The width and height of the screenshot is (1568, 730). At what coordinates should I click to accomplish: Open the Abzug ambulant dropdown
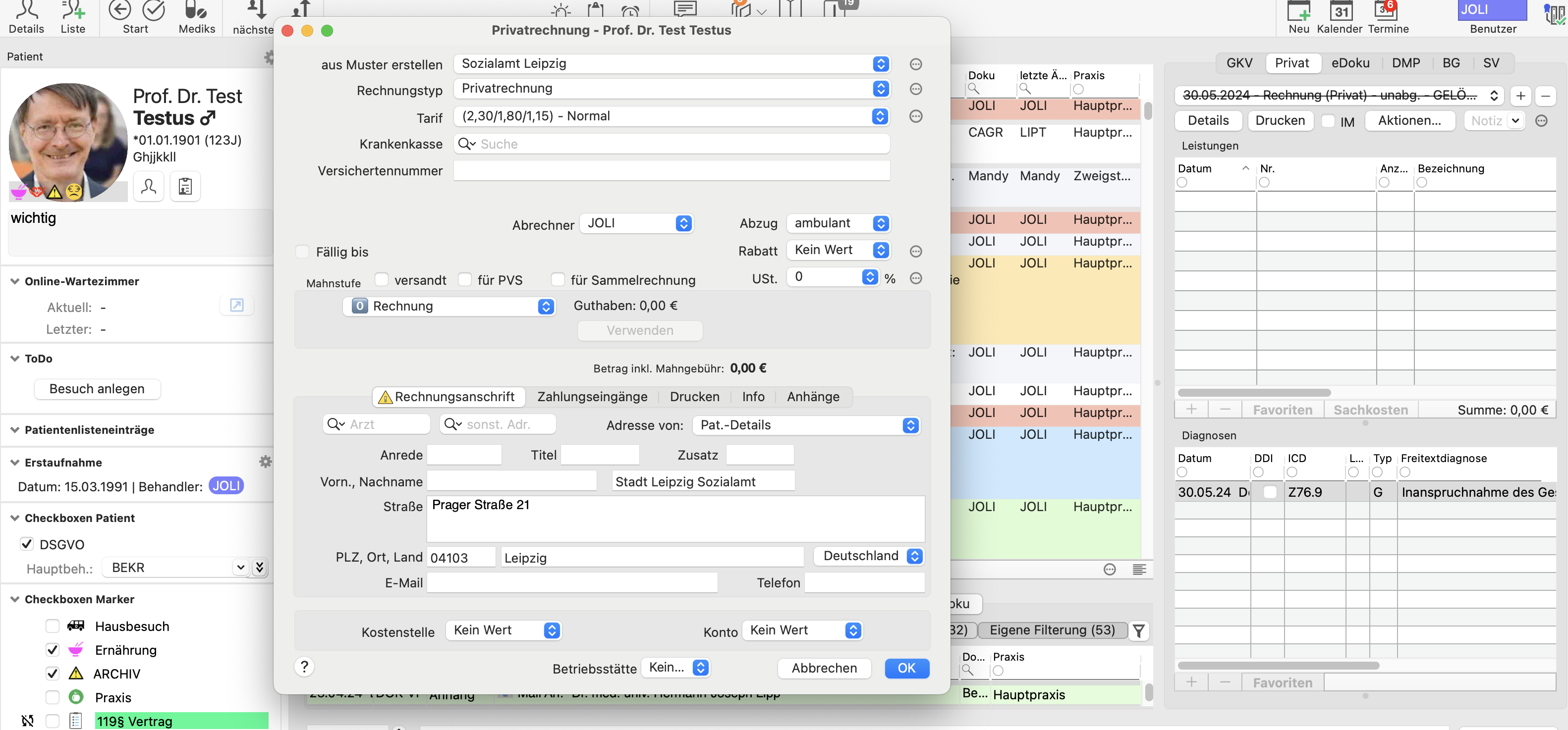(838, 223)
